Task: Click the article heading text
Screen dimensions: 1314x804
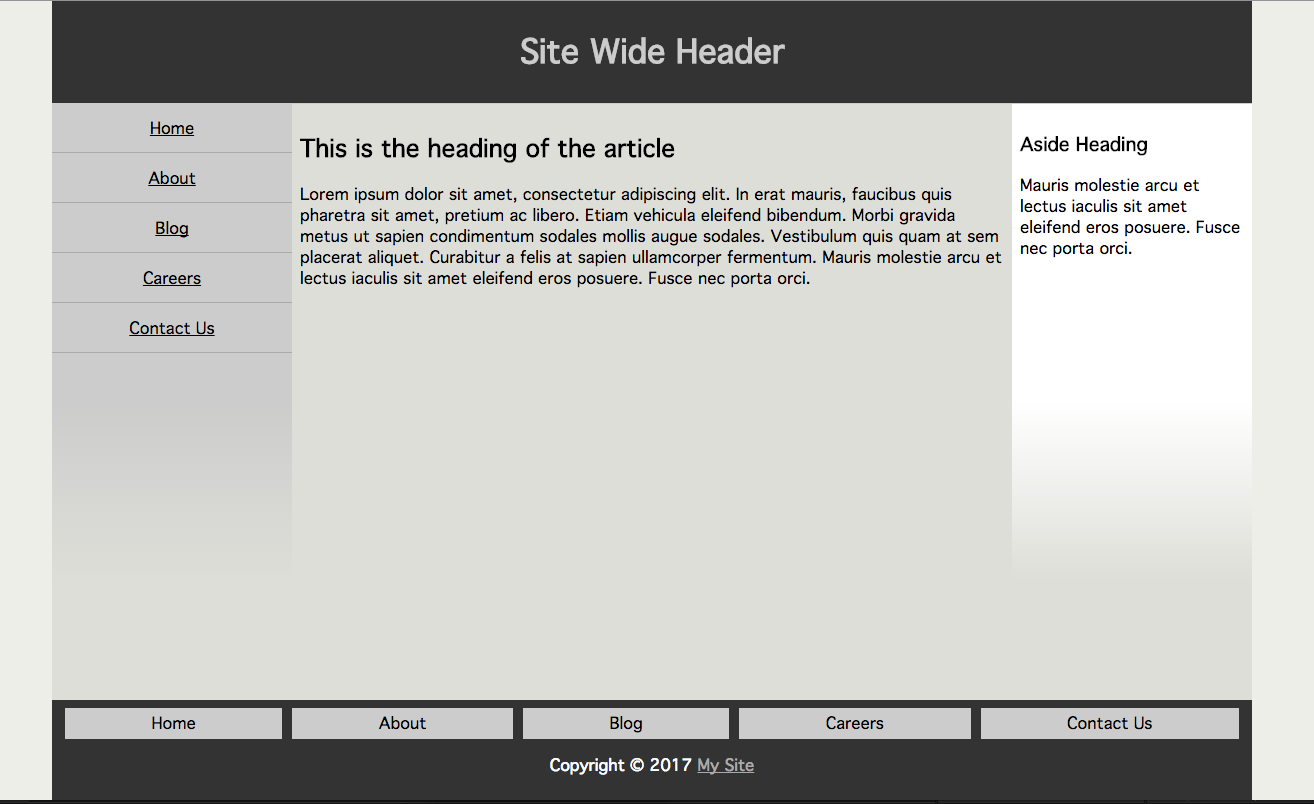Action: click(487, 148)
